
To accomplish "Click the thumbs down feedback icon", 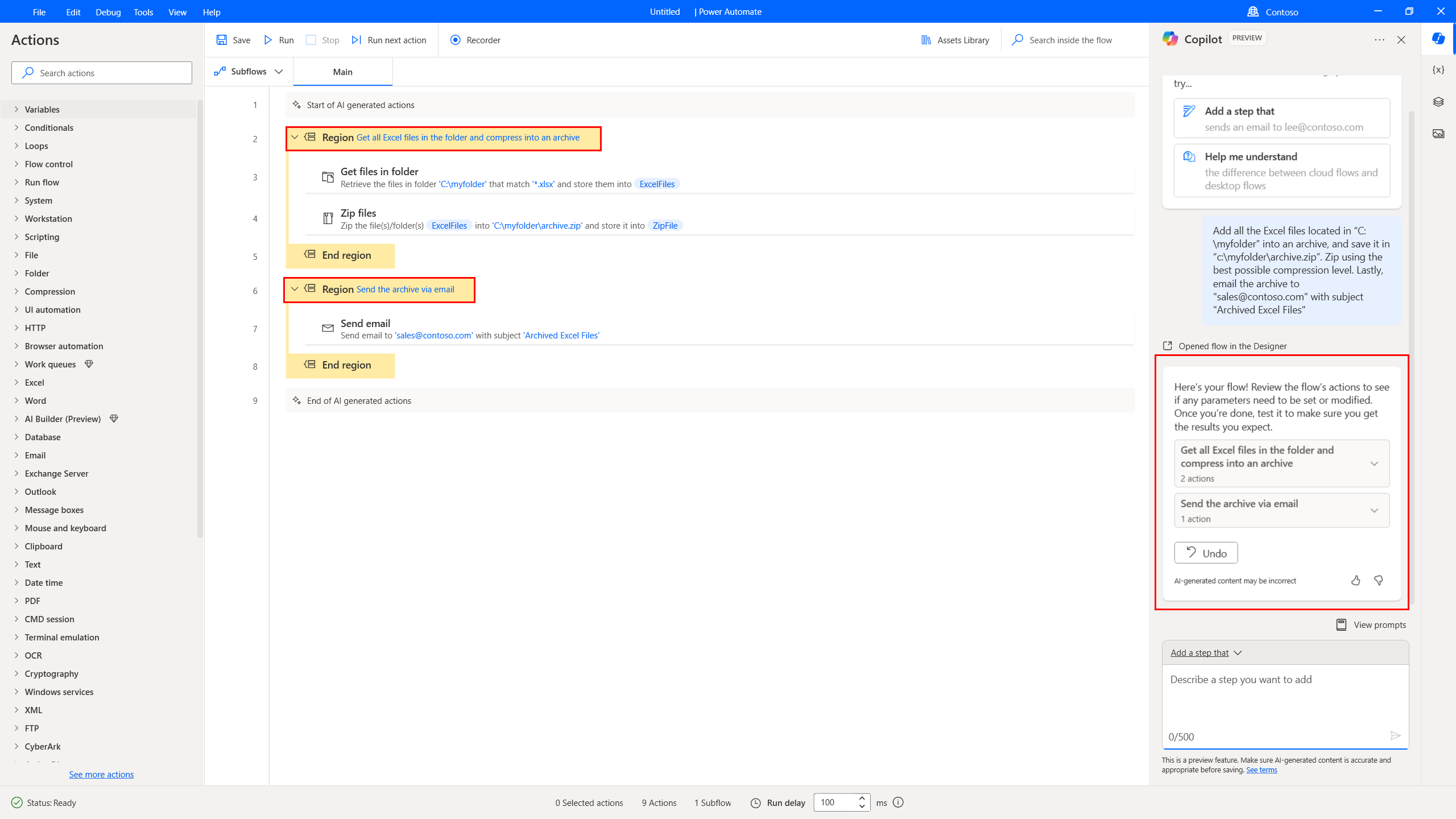I will point(1378,580).
